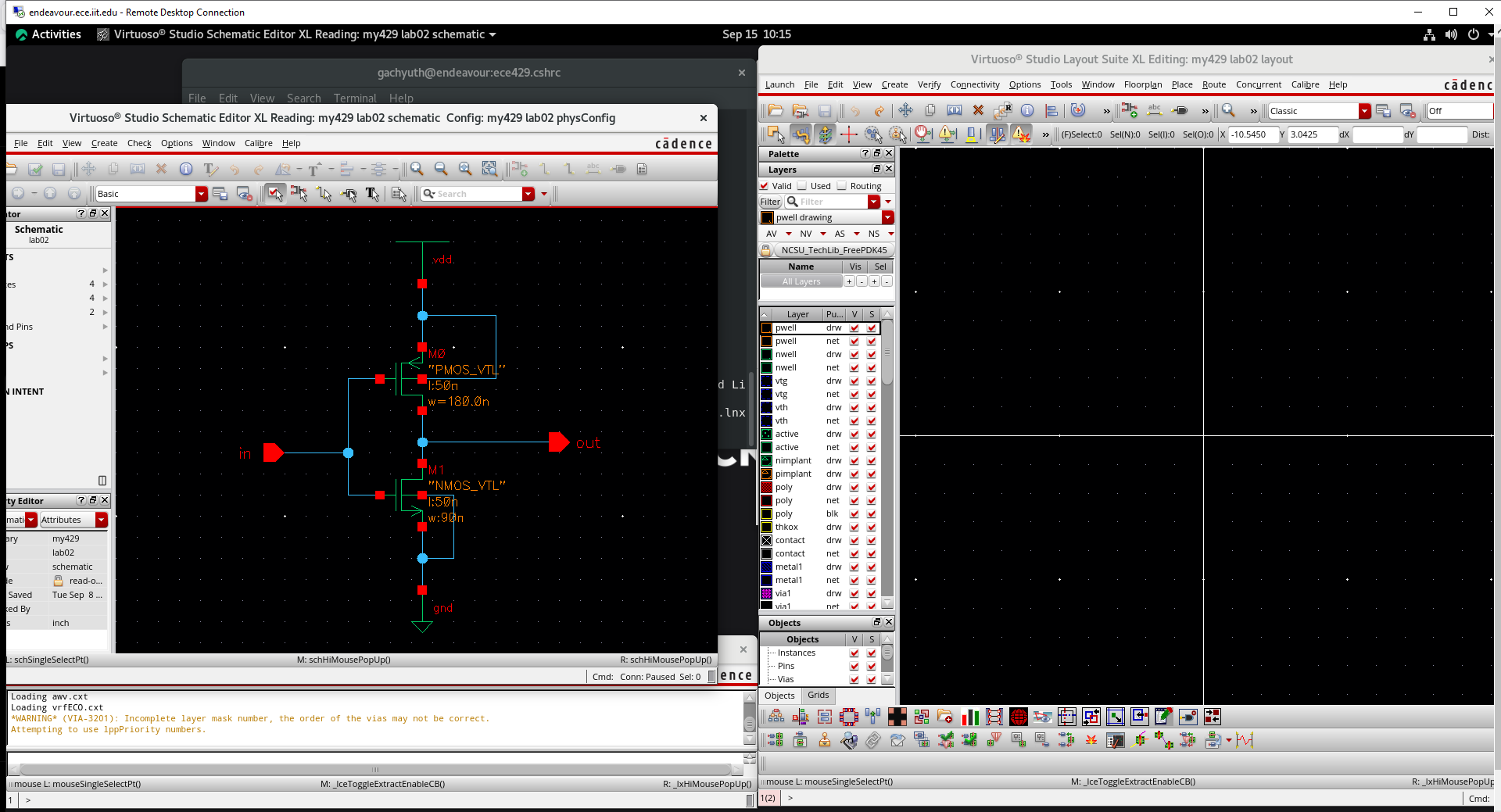Open the Basic workspace dropdown in schematic
Image resolution: width=1501 pixels, height=812 pixels.
pos(201,194)
